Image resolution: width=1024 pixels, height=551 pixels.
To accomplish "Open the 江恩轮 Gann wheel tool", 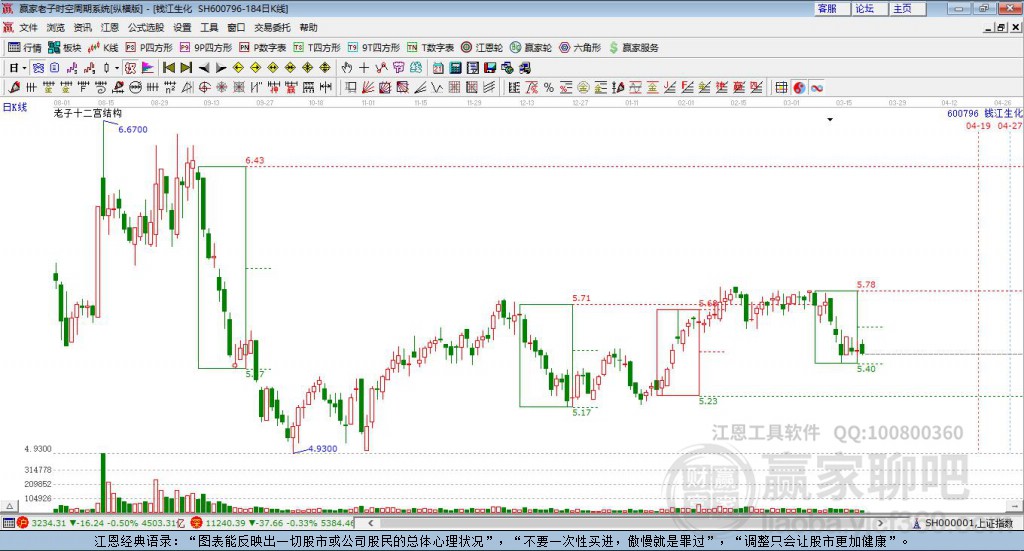I will pos(482,48).
